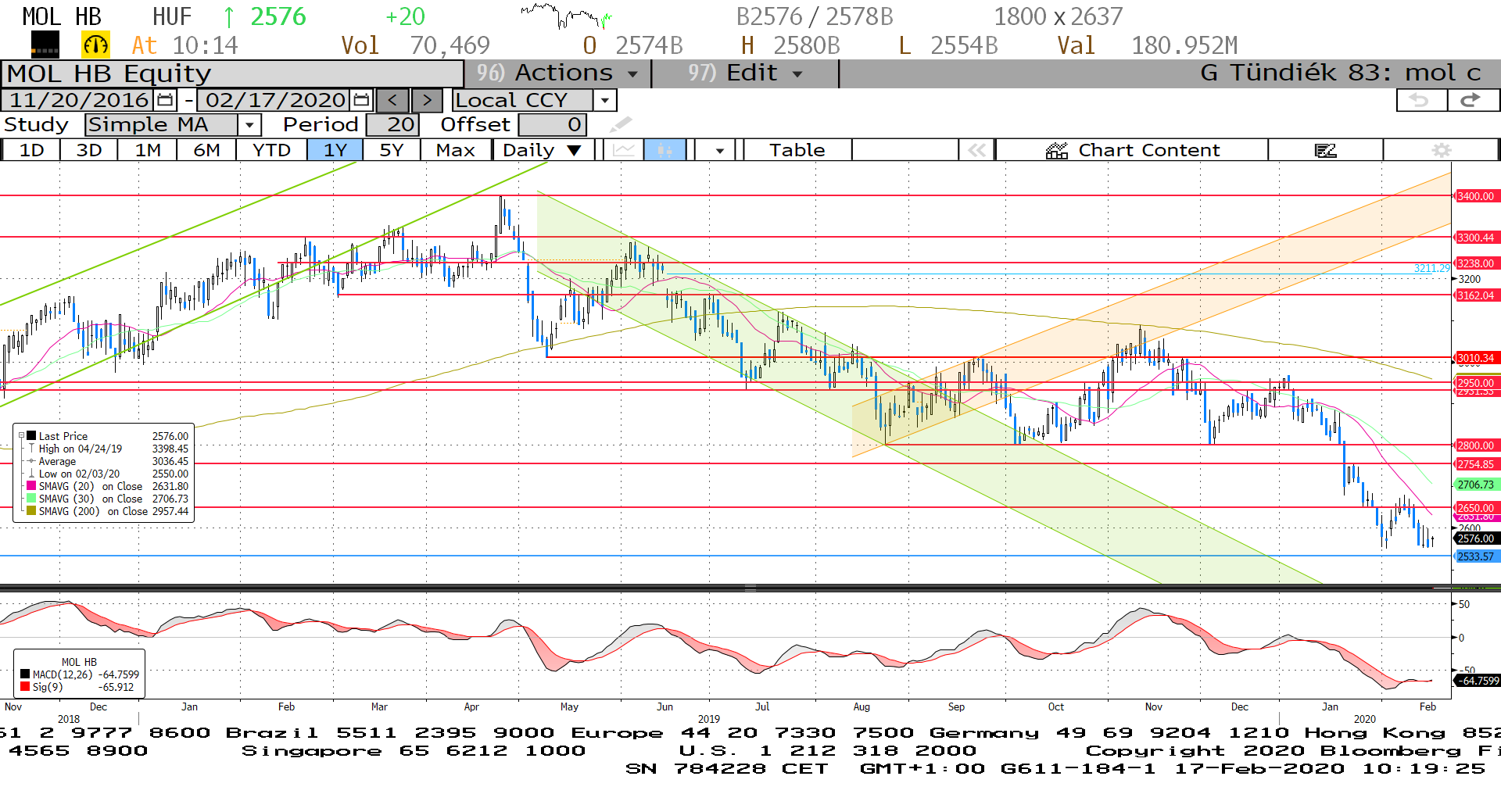Image resolution: width=1501 pixels, height=812 pixels.
Task: Collapse panel with double left chevron
Action: click(x=977, y=150)
